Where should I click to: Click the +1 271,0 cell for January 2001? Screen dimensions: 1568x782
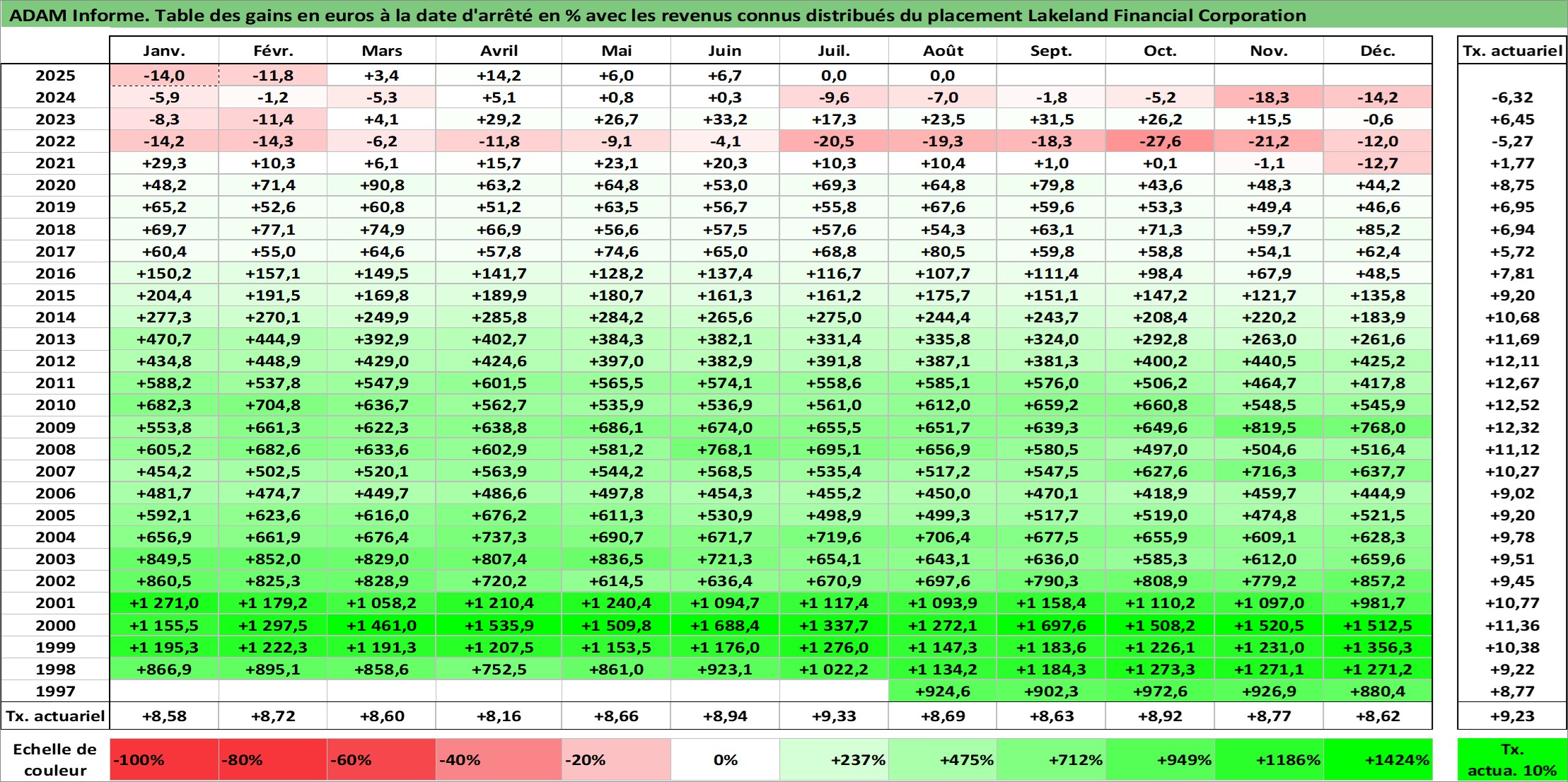pos(164,603)
